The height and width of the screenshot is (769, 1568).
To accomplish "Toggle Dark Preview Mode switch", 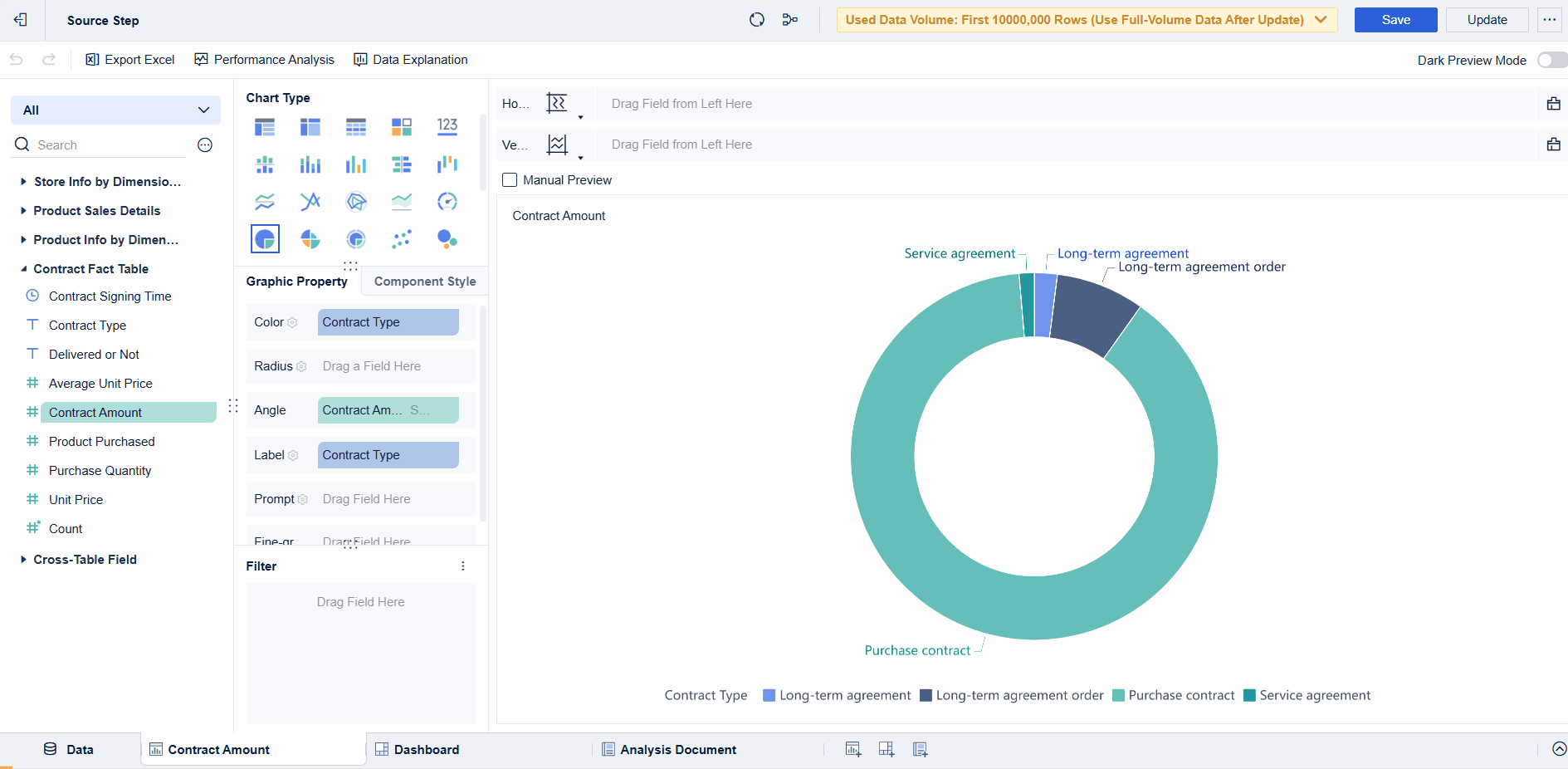I will click(x=1551, y=60).
